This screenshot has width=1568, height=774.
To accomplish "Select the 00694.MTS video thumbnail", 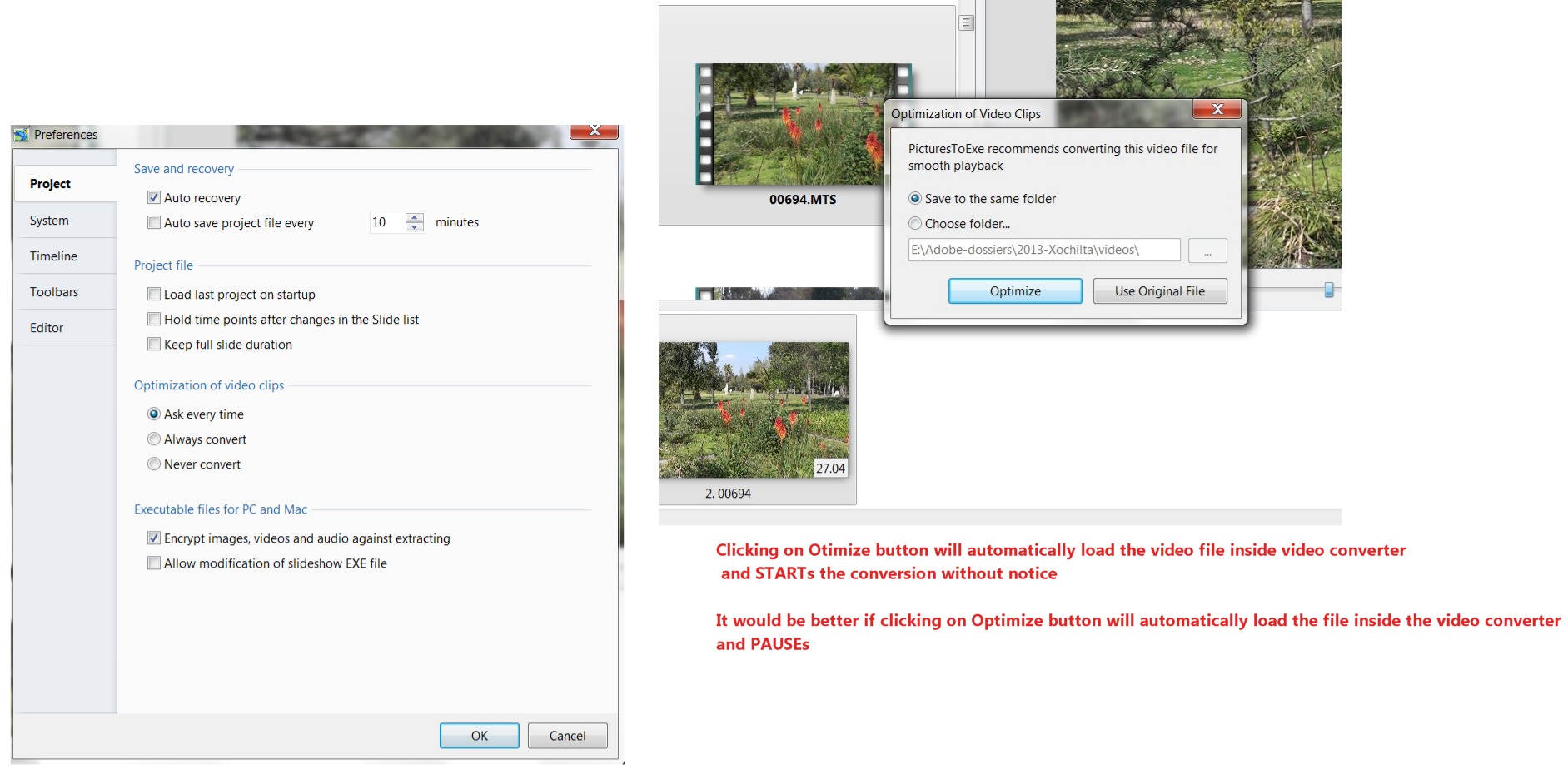I will click(x=803, y=125).
